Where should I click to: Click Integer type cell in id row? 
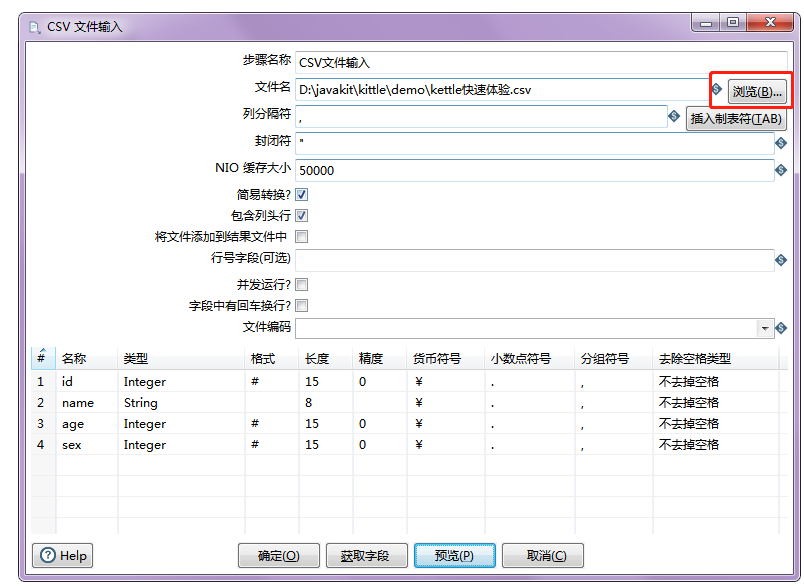181,381
